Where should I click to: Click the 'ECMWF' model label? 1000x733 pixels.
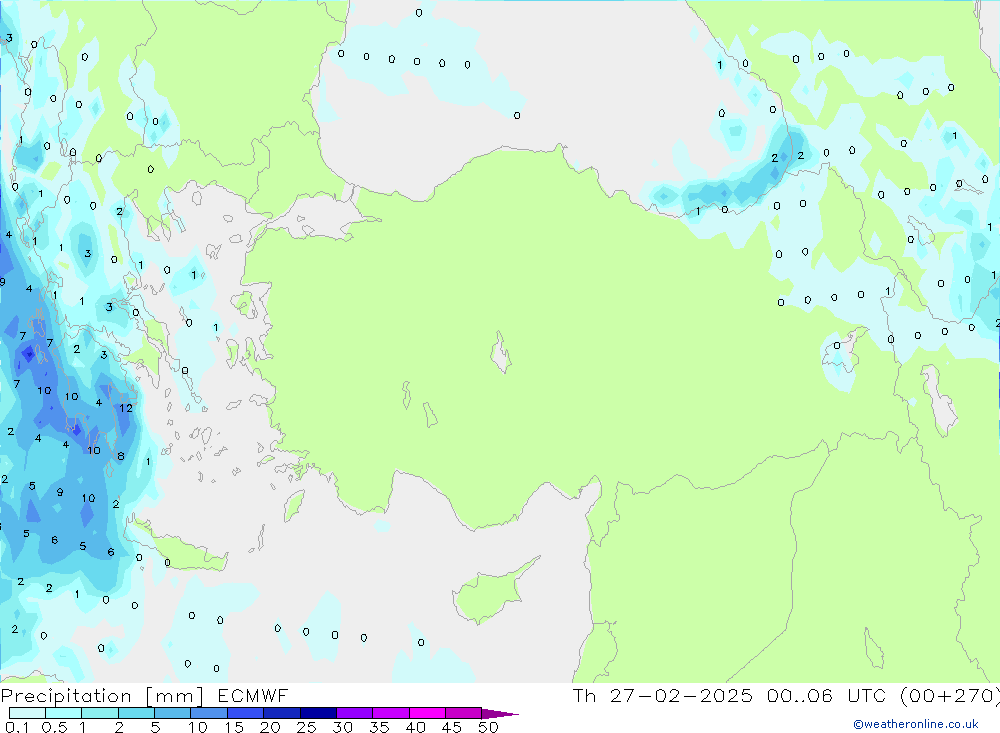point(253,696)
